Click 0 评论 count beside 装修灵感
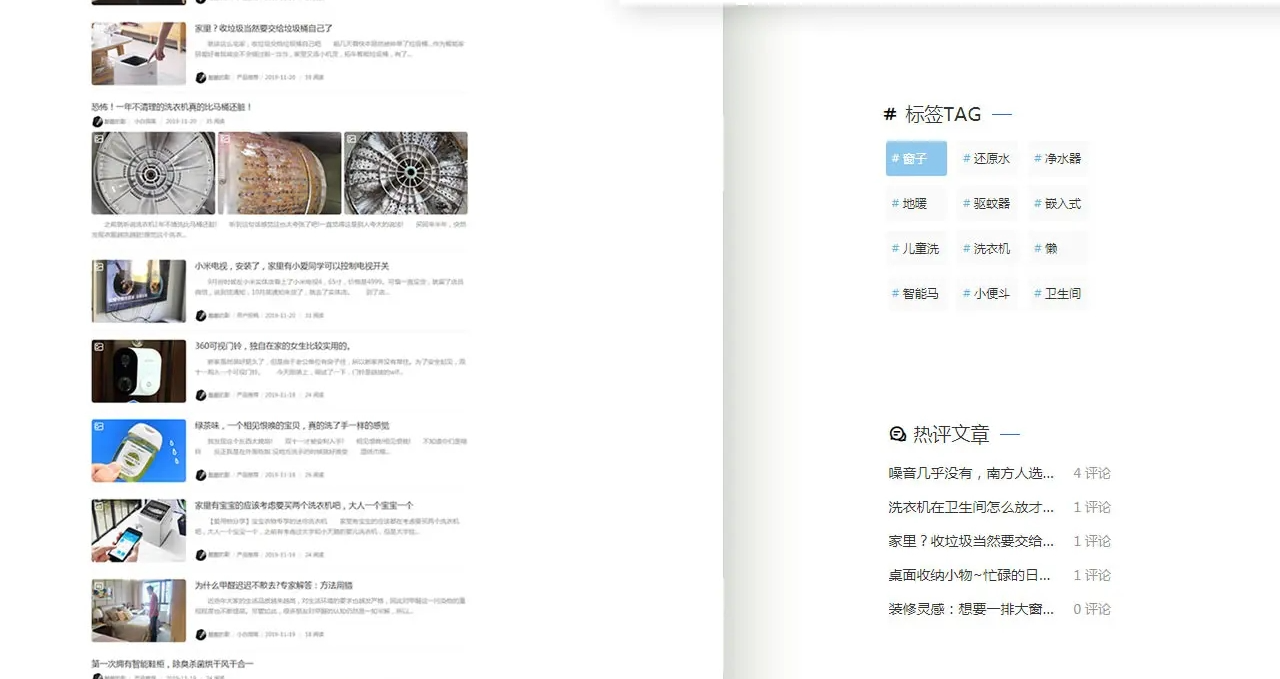The height and width of the screenshot is (679, 1280). tap(1092, 609)
